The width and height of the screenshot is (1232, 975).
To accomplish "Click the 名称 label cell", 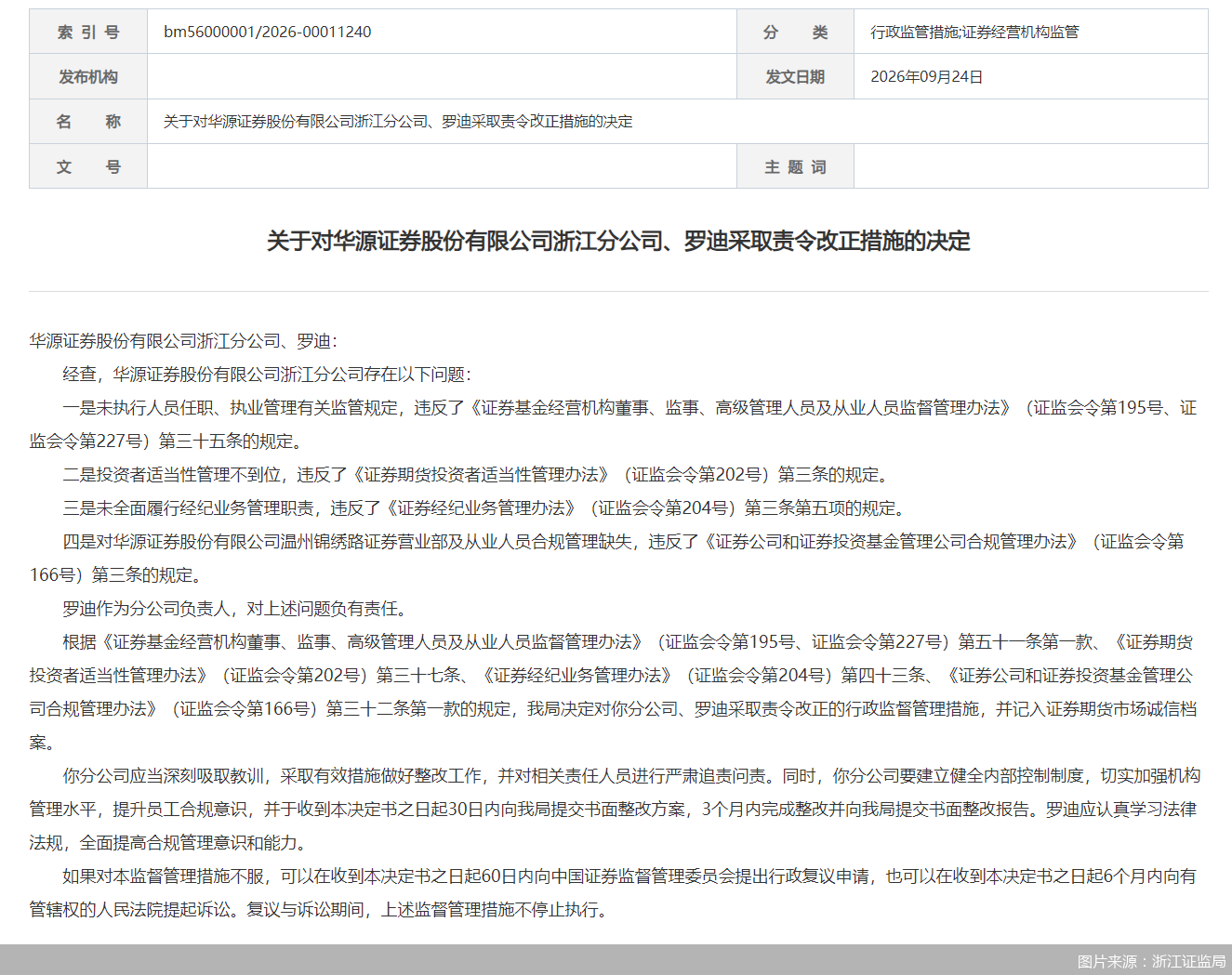I will (x=88, y=121).
